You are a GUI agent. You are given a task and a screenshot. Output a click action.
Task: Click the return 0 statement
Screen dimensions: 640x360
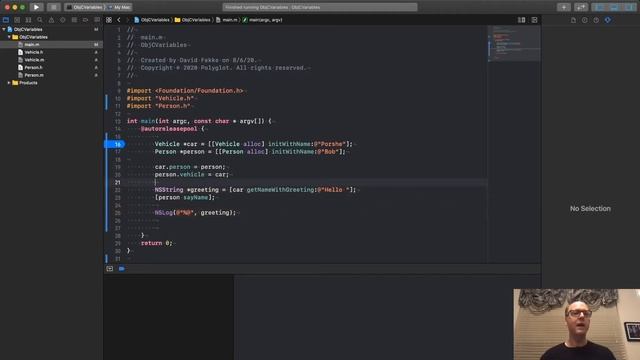pos(157,243)
